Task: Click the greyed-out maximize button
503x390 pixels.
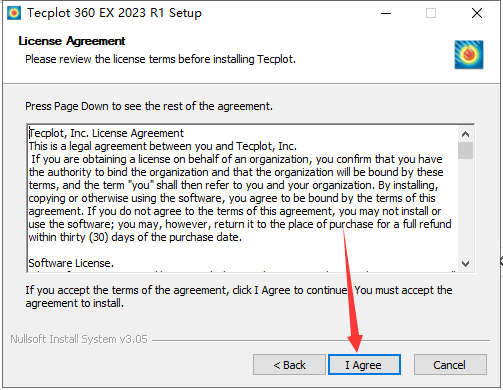Action: [431, 13]
